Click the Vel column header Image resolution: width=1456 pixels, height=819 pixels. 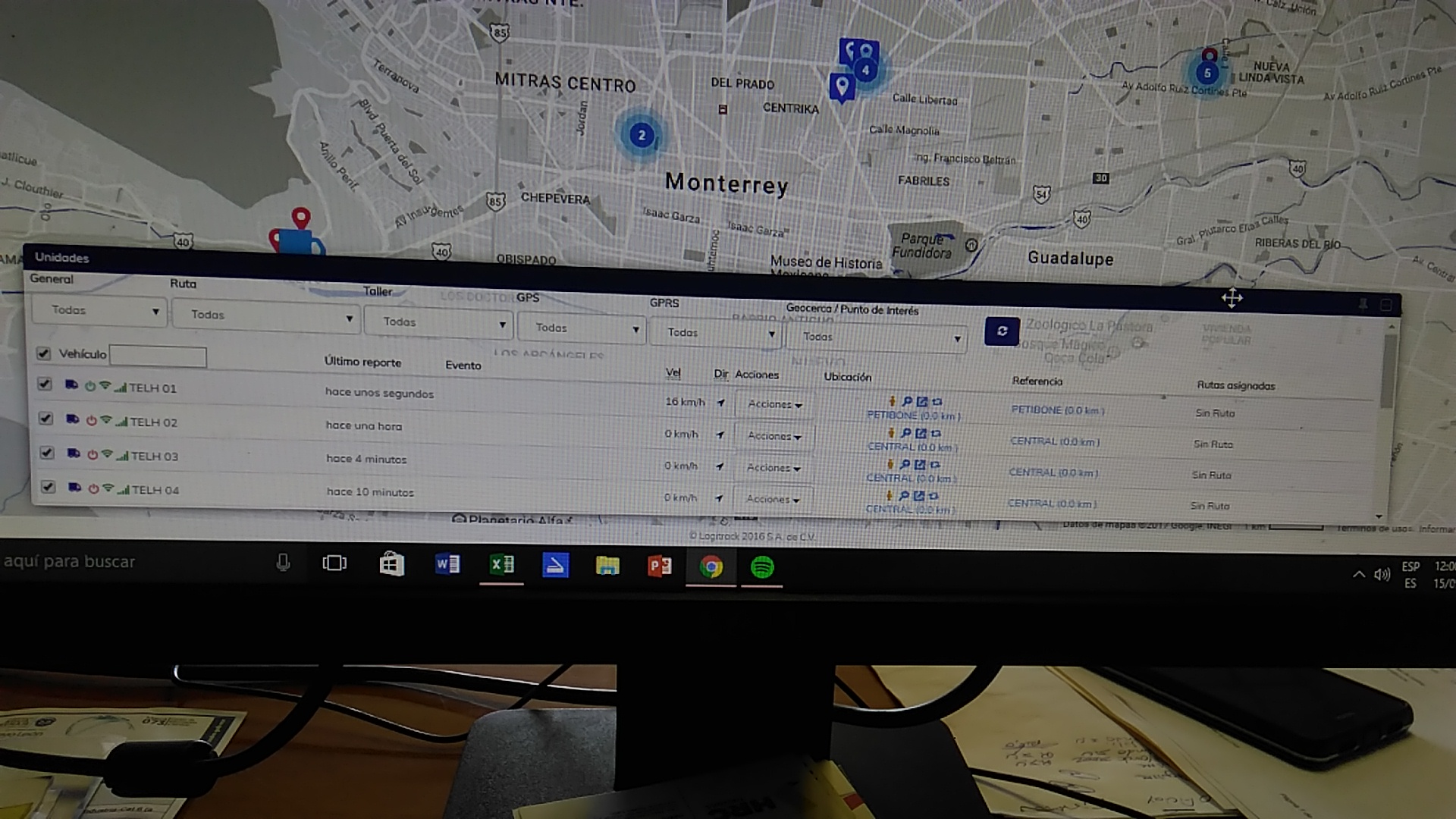pyautogui.click(x=673, y=372)
